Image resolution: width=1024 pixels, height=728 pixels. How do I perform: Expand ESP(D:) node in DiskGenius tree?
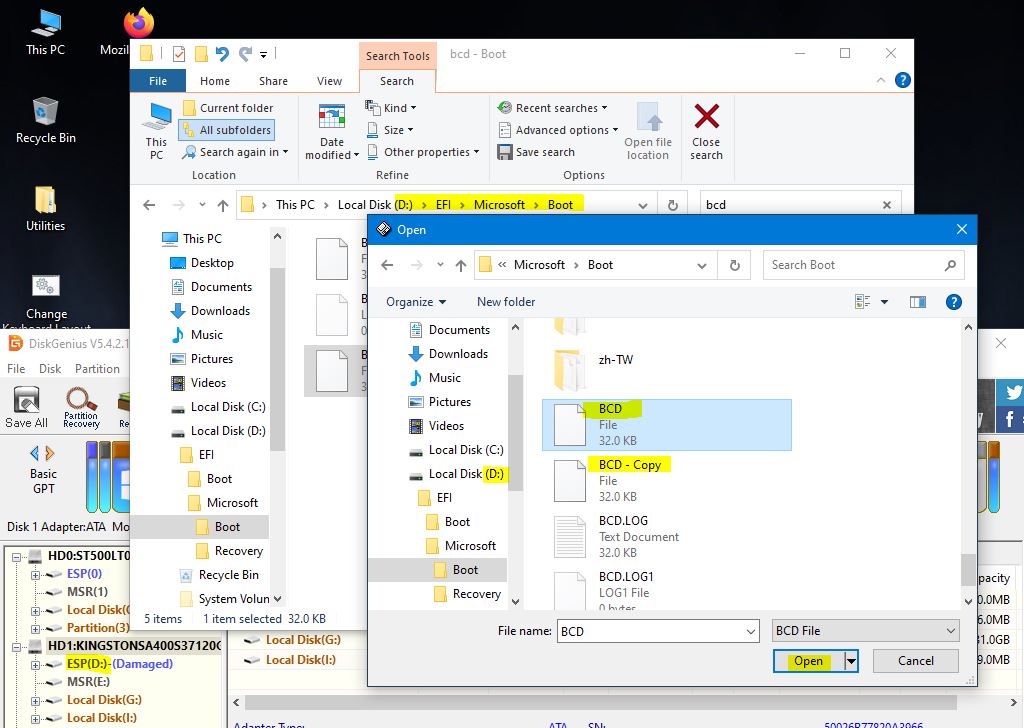click(35, 664)
